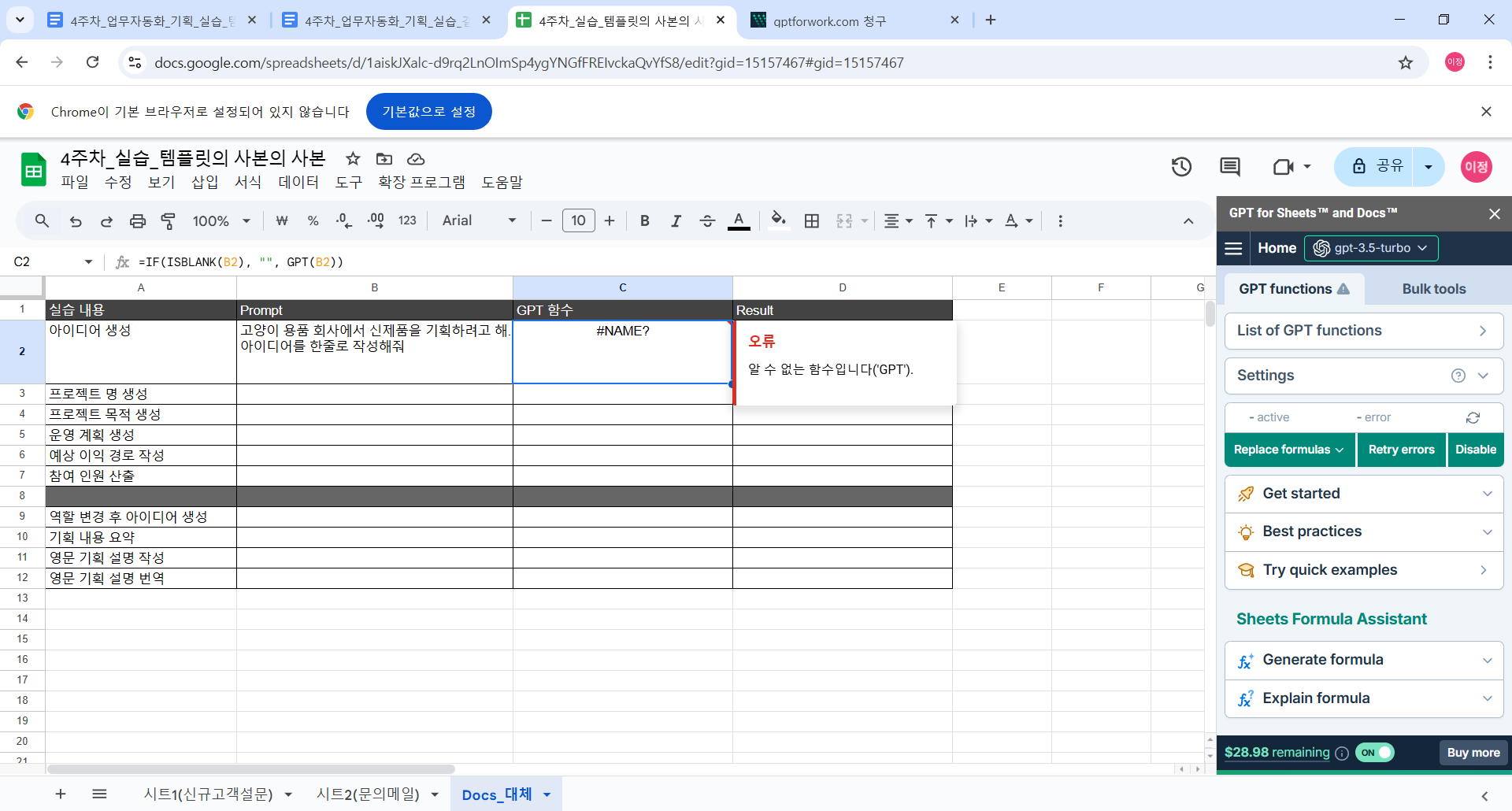1512x811 pixels.
Task: Add a new sheet plus icon
Action: click(61, 794)
